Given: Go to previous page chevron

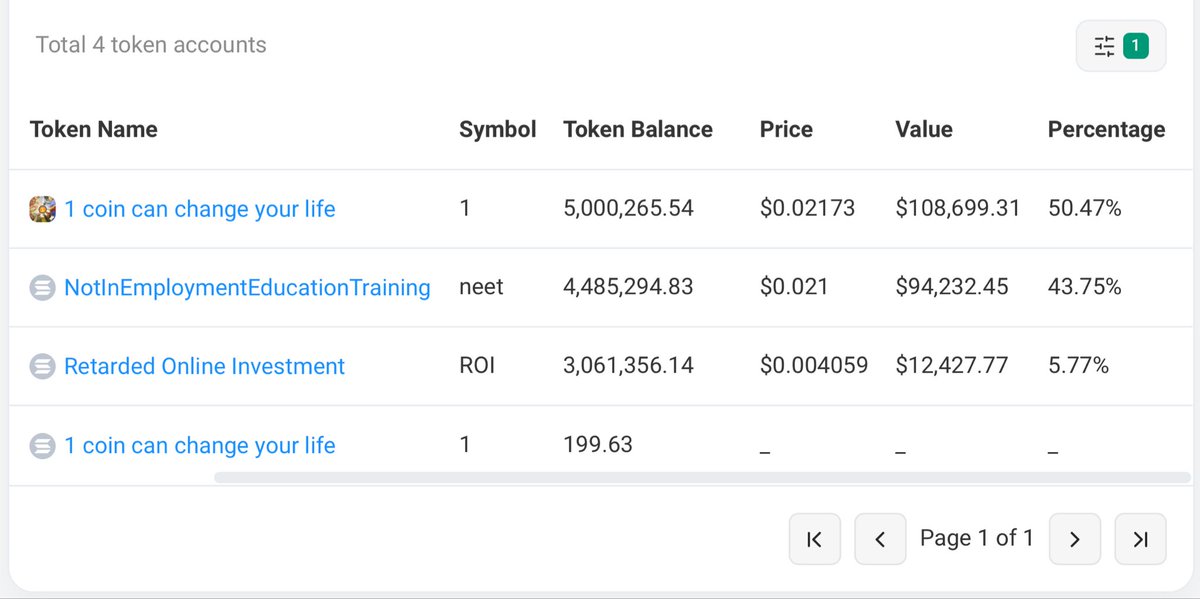Looking at the screenshot, I should pyautogui.click(x=880, y=539).
